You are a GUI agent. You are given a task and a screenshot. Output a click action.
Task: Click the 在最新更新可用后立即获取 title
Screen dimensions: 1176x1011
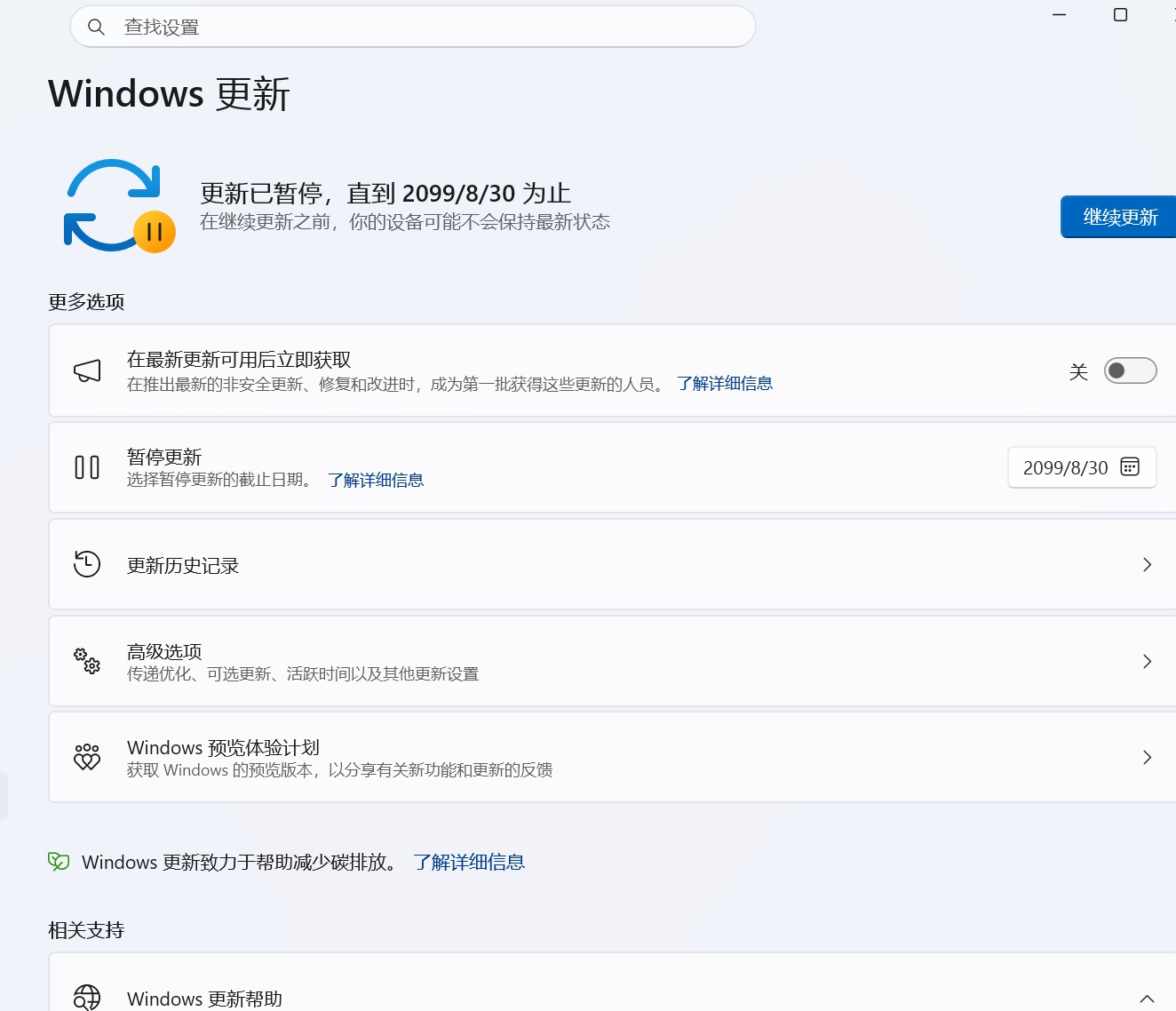coord(239,360)
